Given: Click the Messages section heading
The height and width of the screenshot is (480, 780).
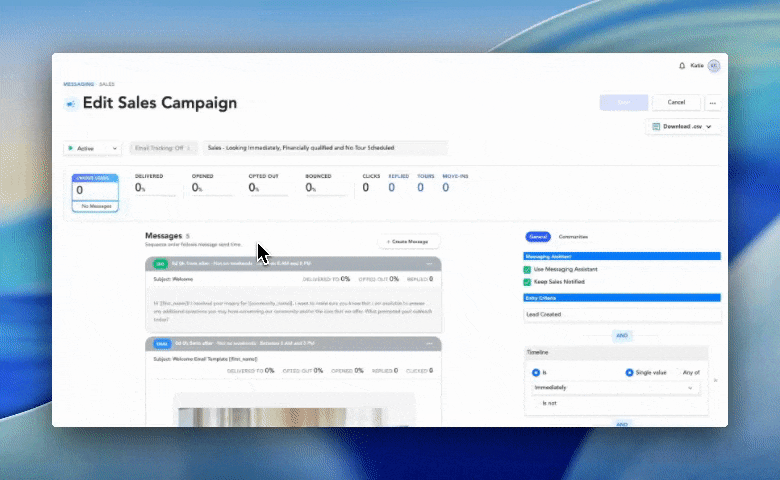Looking at the screenshot, I should (164, 236).
